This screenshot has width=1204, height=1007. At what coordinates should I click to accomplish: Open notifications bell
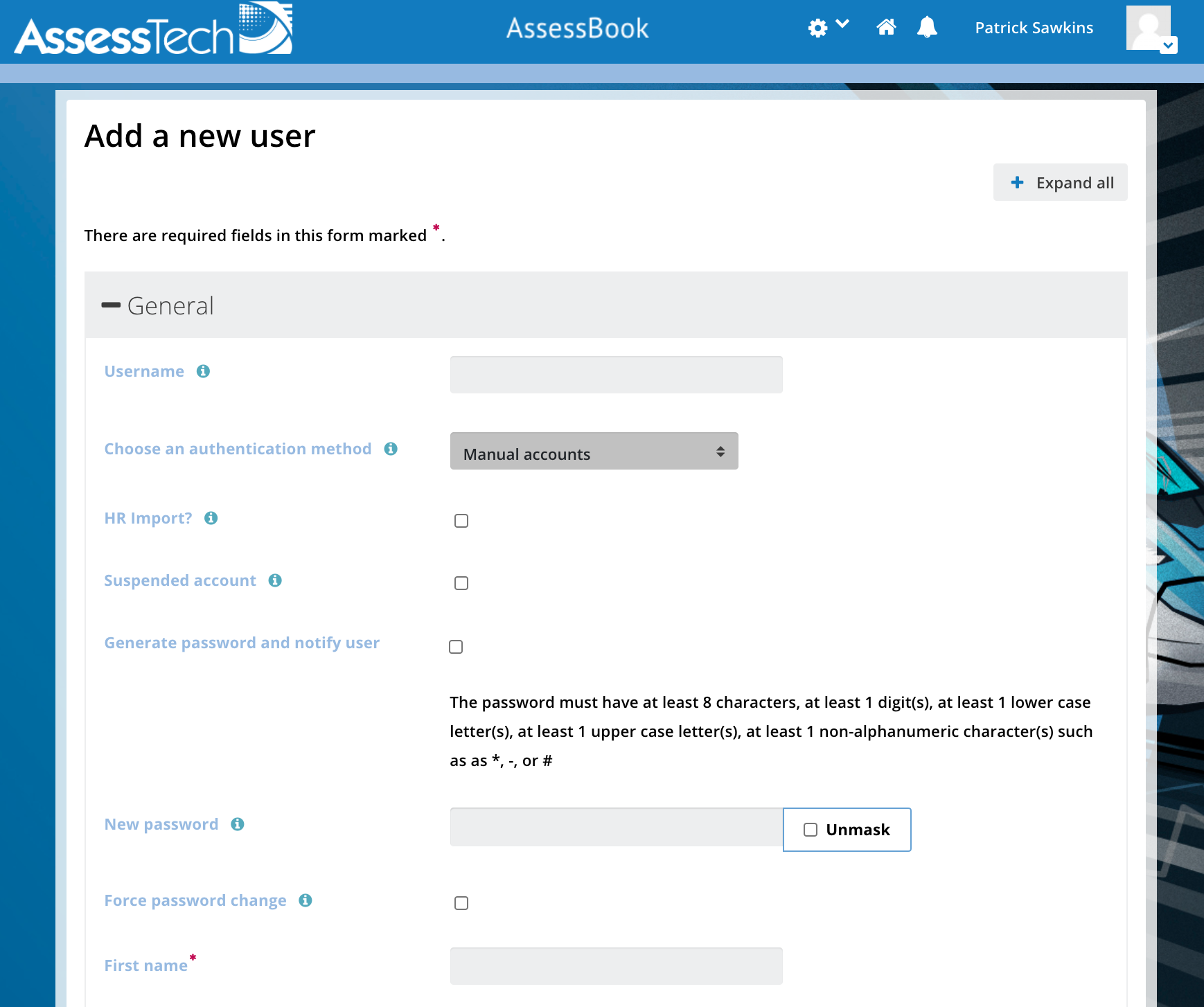click(x=927, y=28)
